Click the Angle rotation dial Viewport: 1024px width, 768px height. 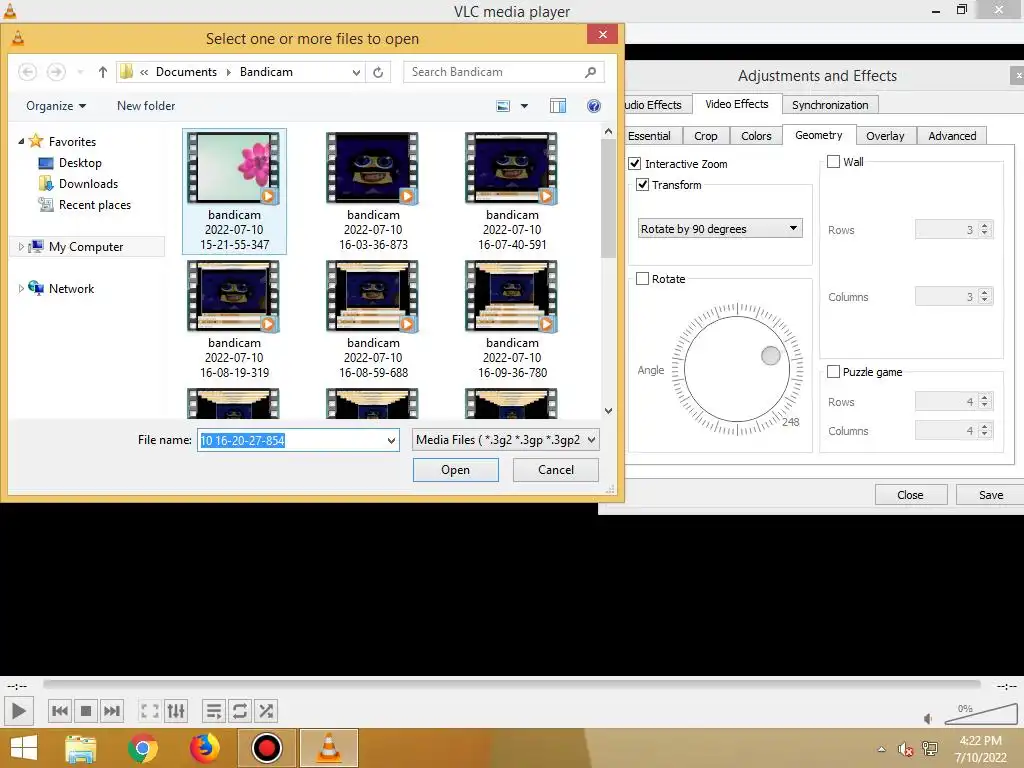point(737,368)
